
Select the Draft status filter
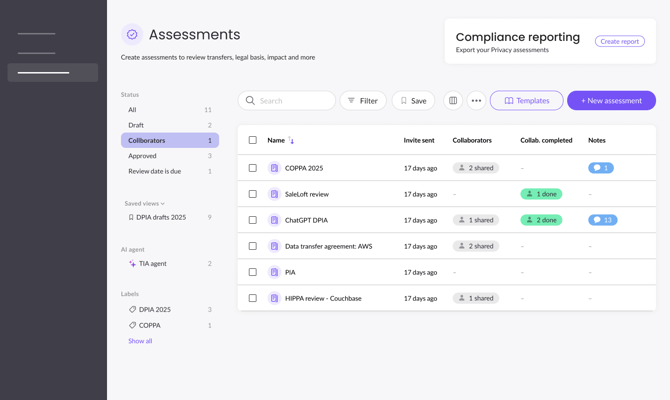(136, 125)
